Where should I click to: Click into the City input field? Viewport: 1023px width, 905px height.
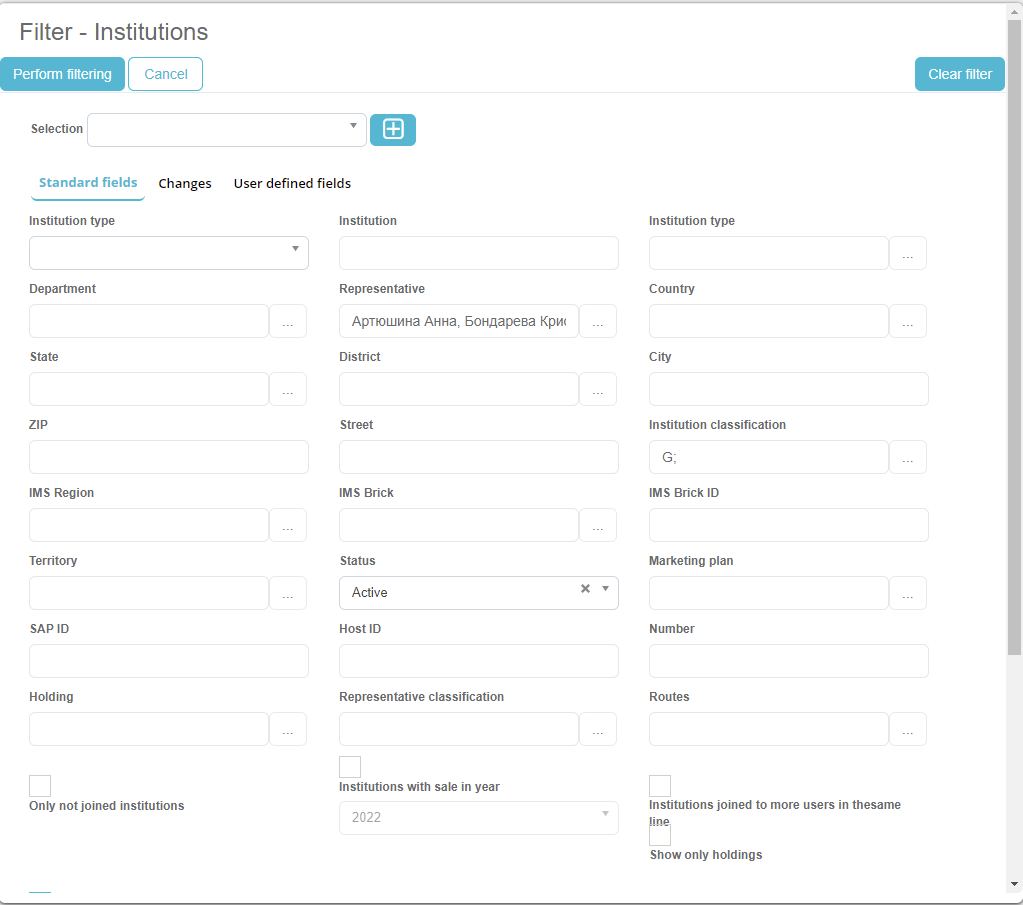(788, 390)
